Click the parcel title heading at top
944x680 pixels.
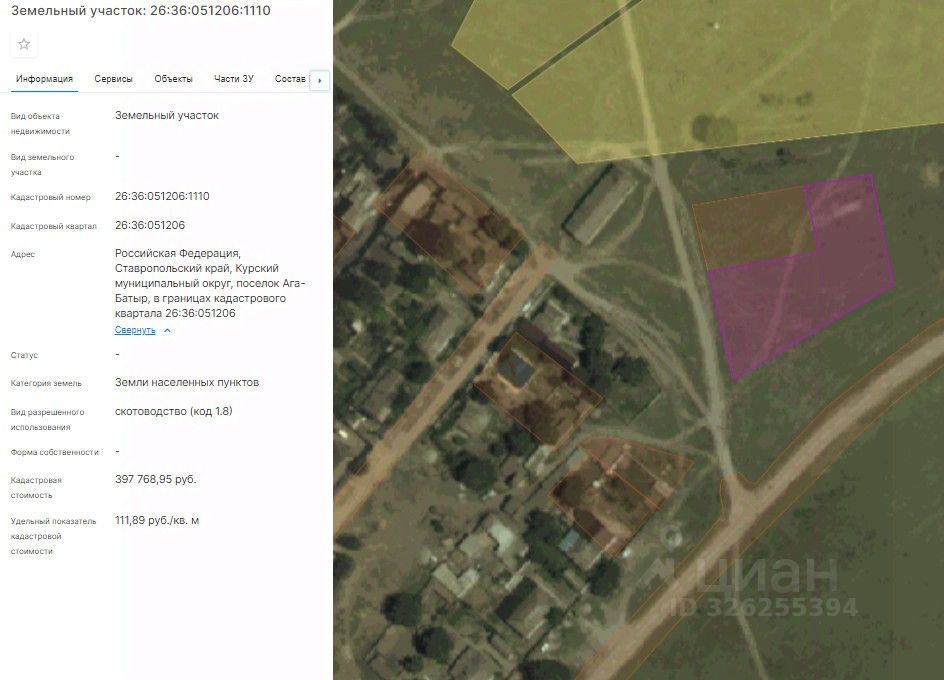[x=141, y=10]
